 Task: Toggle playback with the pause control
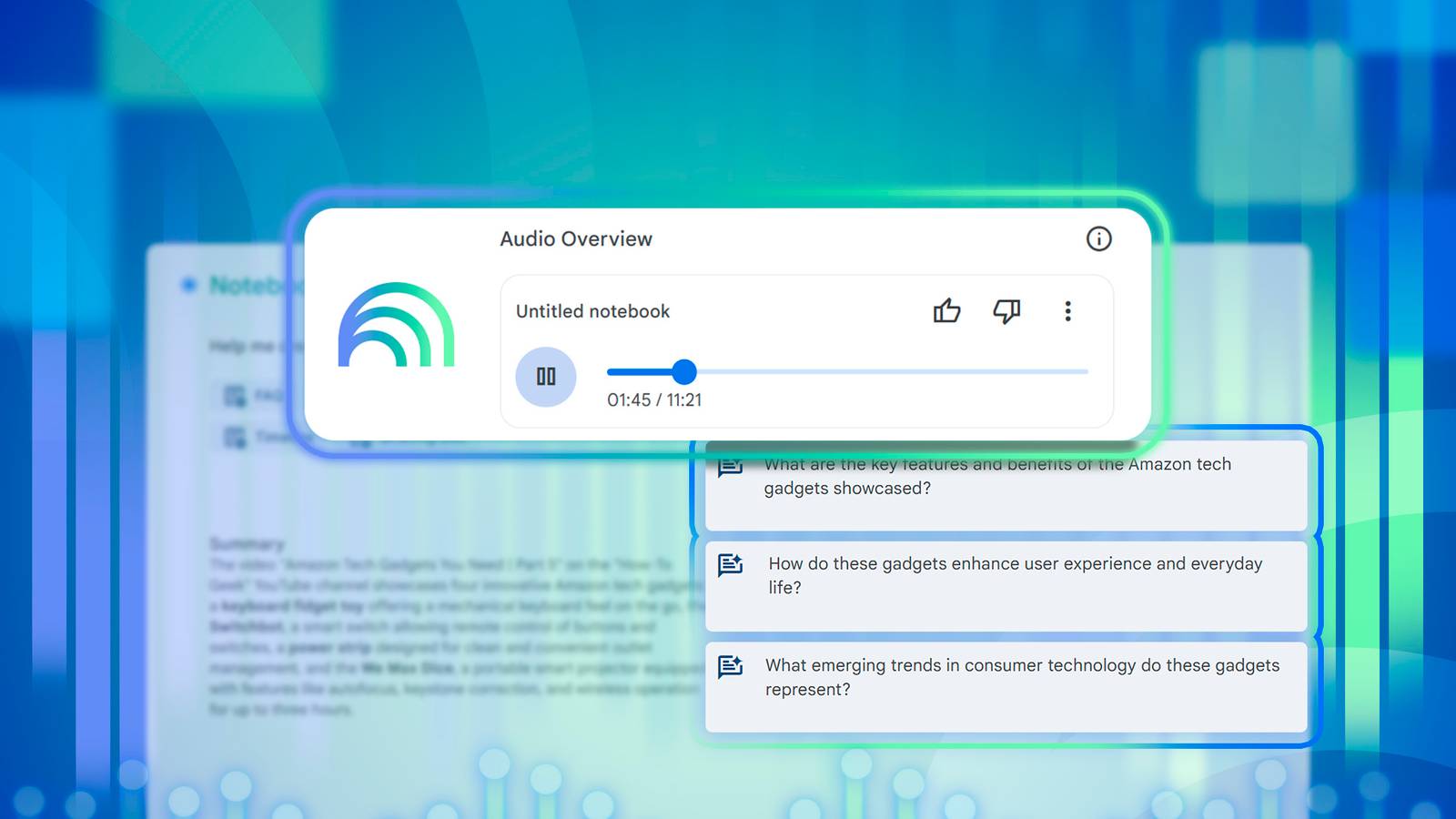coord(545,376)
